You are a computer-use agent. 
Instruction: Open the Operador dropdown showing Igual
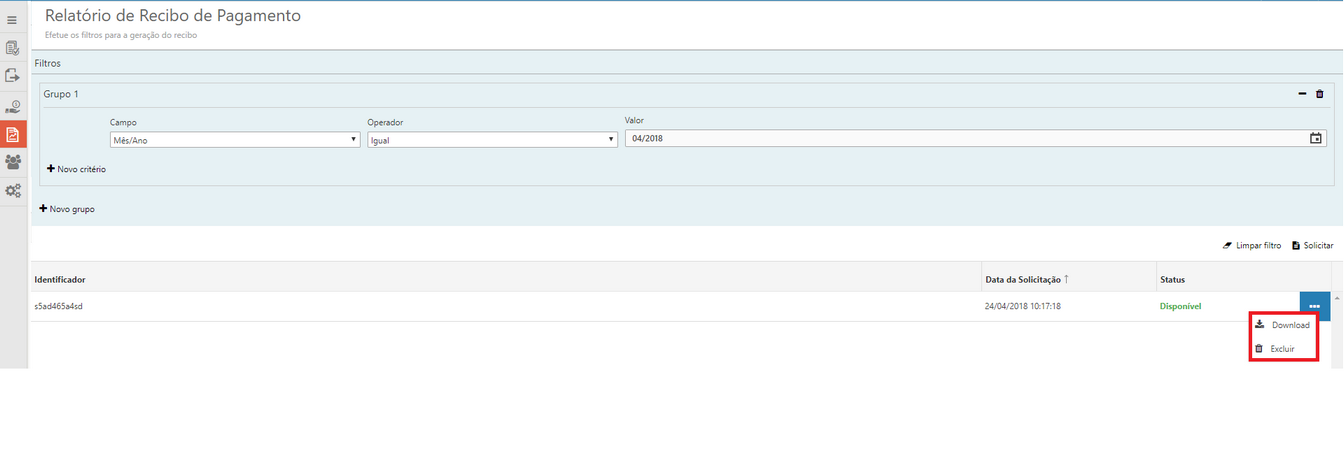pos(492,140)
